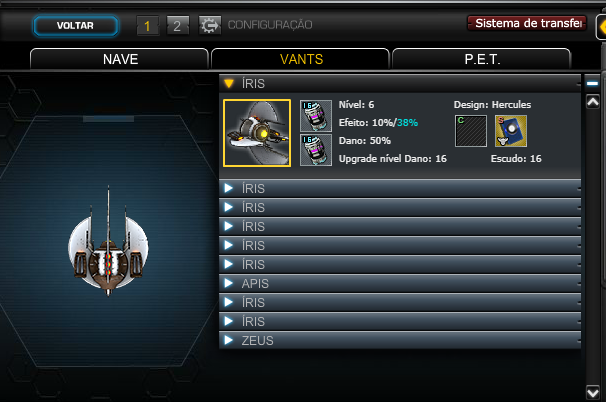Open the P.E.T. tab

click(482, 59)
